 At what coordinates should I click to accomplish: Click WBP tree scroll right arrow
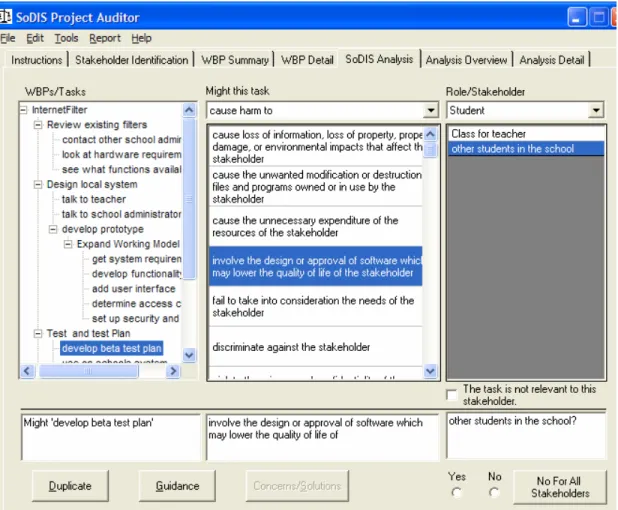tap(173, 371)
